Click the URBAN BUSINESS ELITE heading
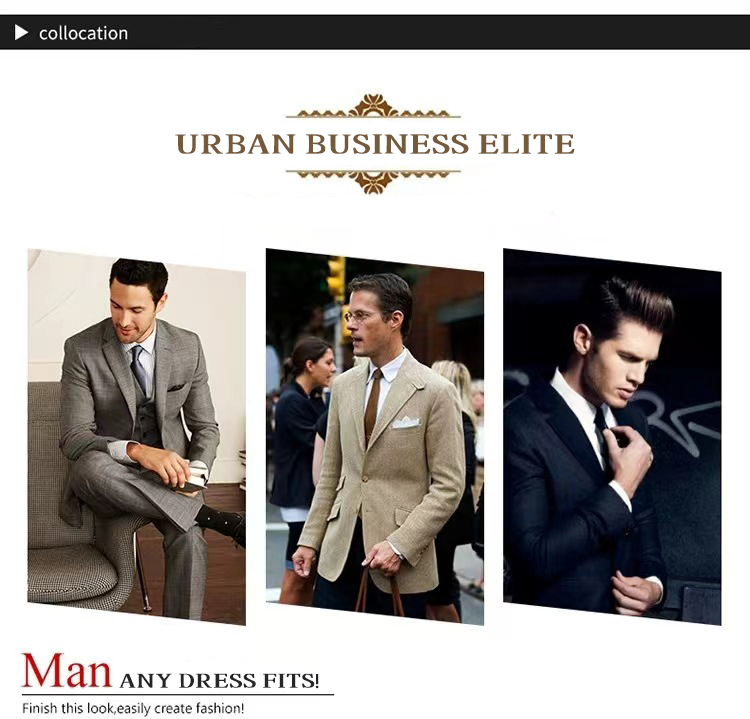The width and height of the screenshot is (750, 719). [375, 144]
